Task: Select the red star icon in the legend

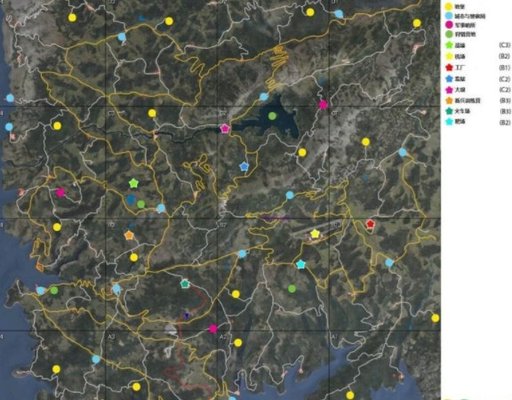Action: point(449,67)
